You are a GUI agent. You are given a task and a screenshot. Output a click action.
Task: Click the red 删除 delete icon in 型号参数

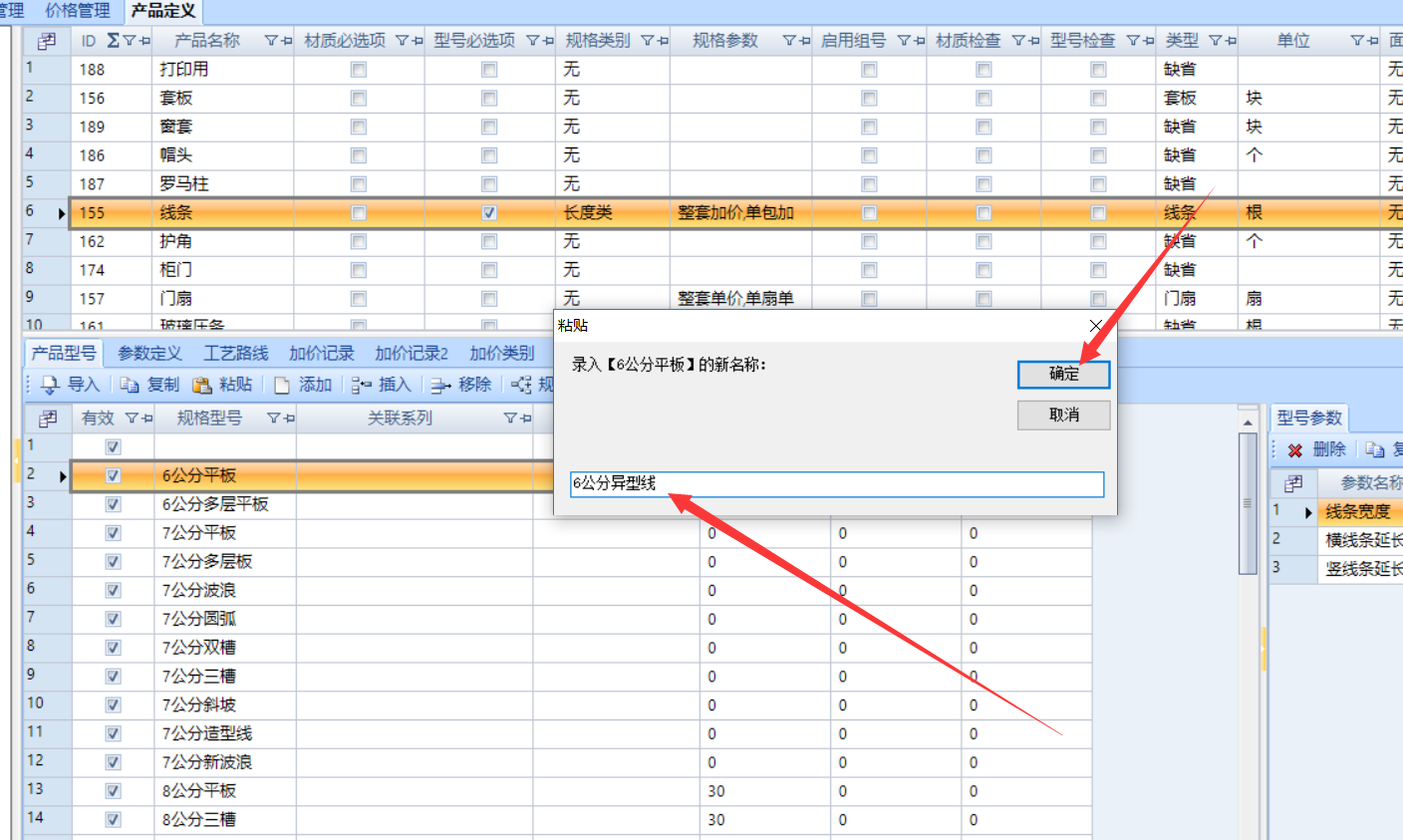[1294, 450]
